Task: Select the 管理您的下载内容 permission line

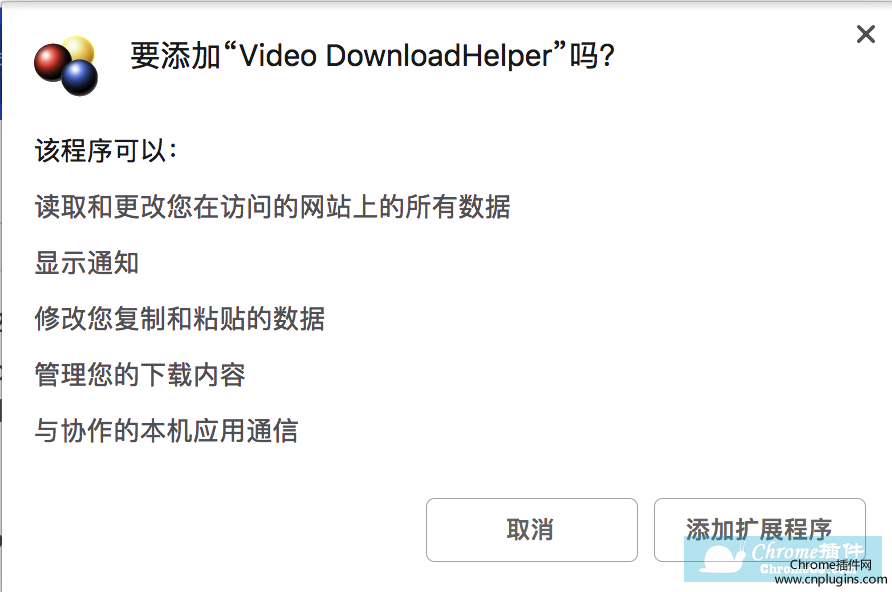Action: pyautogui.click(x=140, y=375)
